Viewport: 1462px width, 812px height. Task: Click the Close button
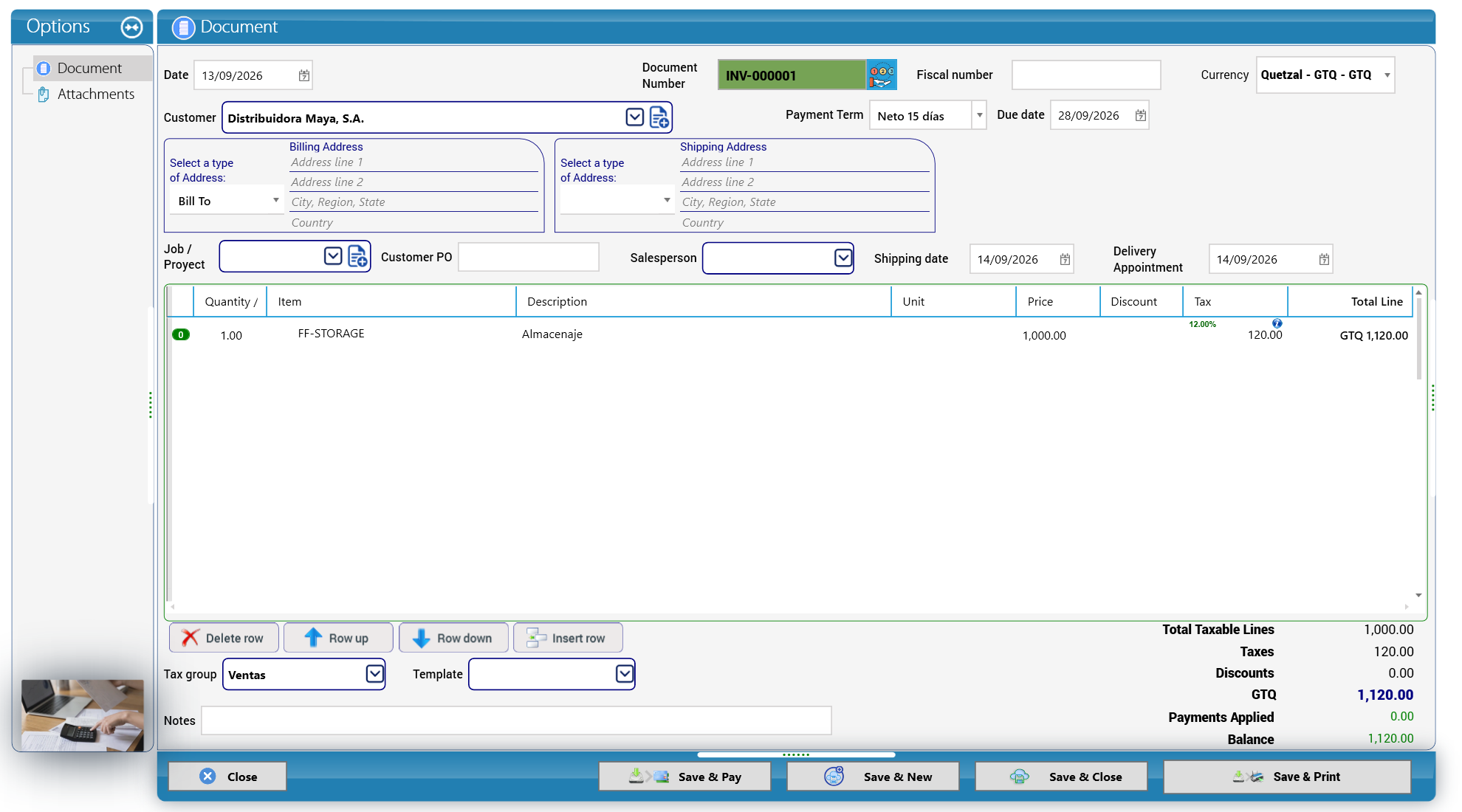coord(227,777)
